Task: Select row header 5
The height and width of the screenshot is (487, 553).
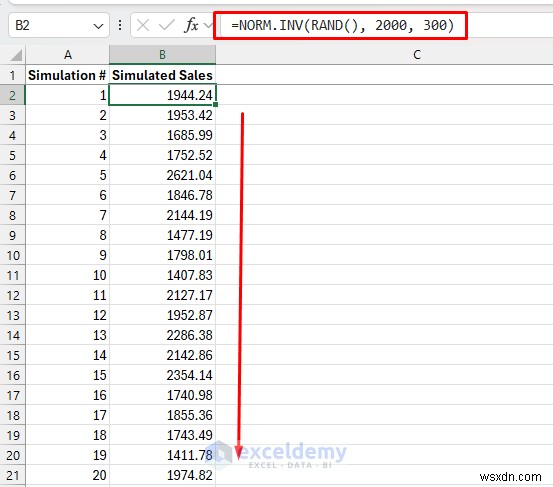Action: 12,155
